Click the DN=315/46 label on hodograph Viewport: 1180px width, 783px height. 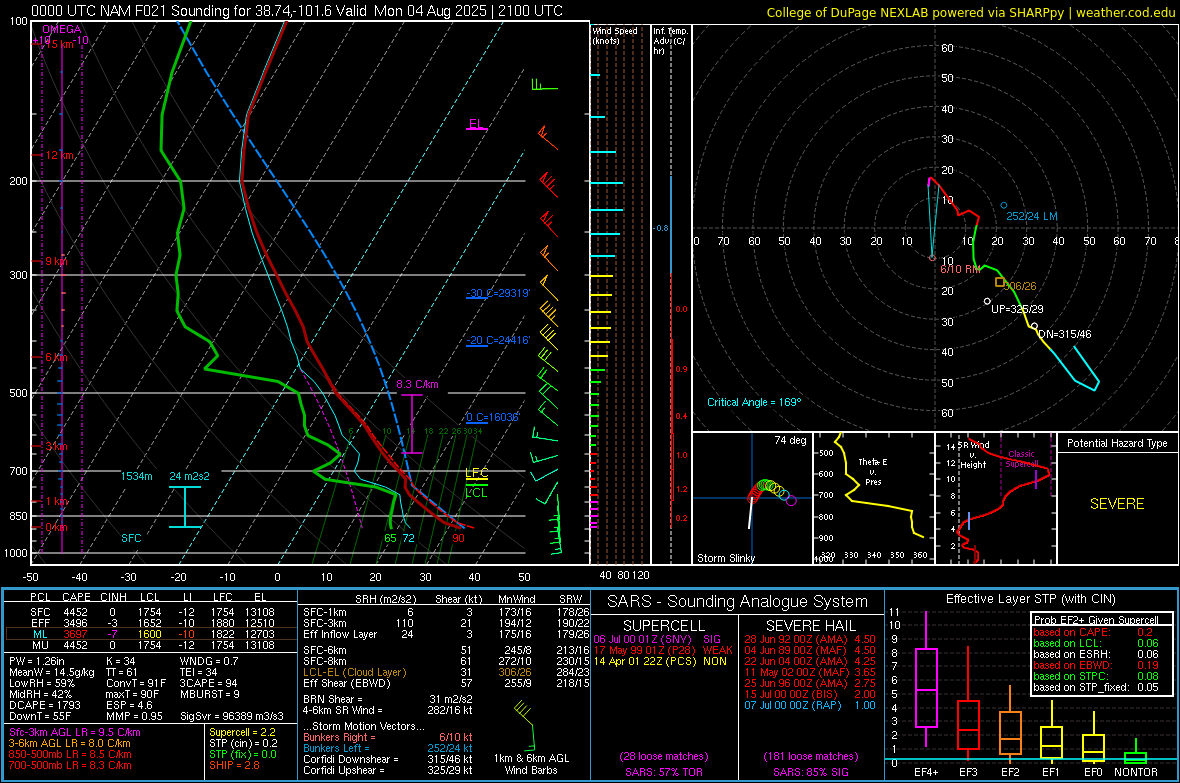click(x=1065, y=334)
